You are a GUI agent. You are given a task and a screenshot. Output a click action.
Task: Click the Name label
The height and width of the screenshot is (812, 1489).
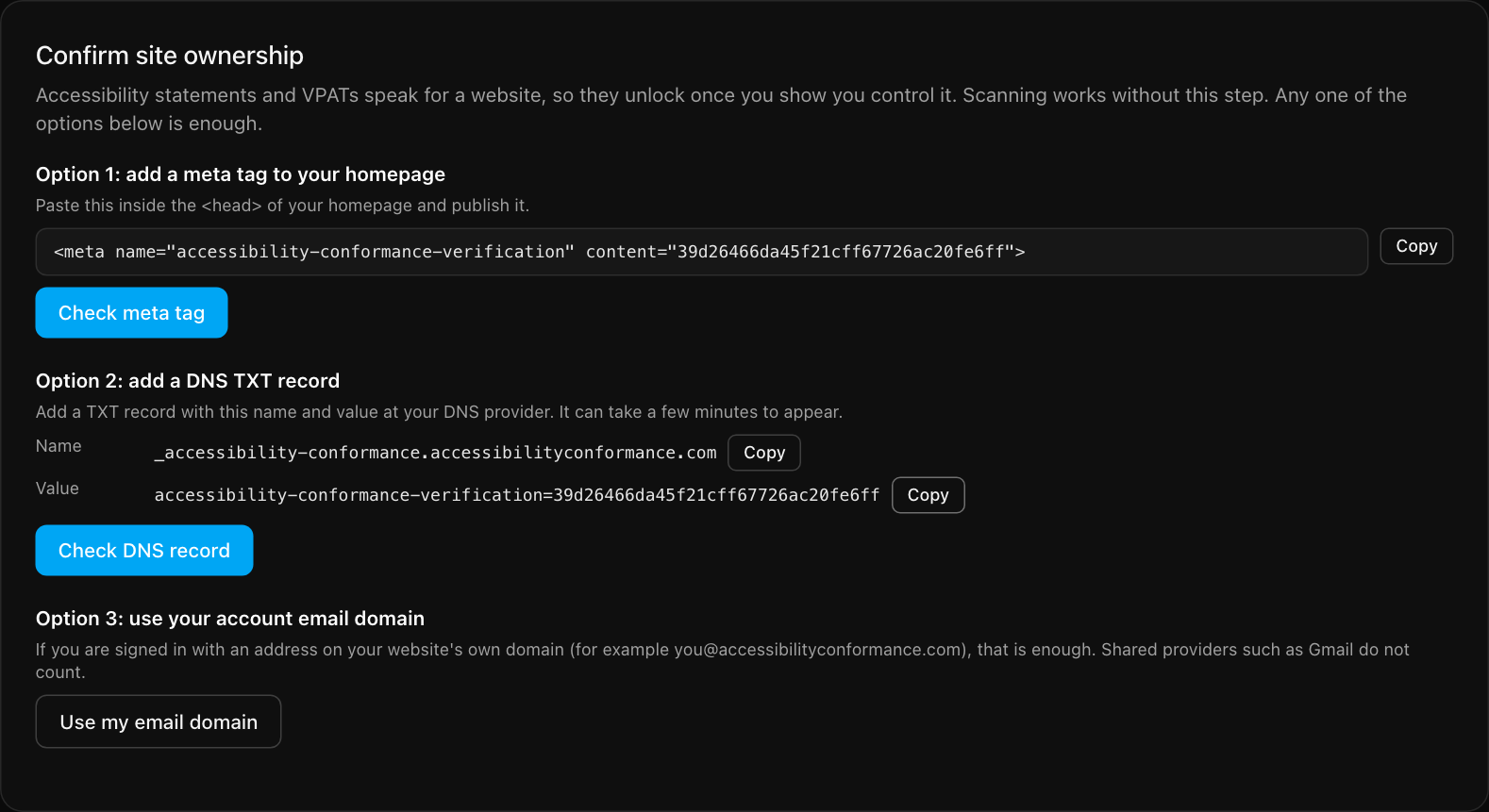click(x=59, y=446)
